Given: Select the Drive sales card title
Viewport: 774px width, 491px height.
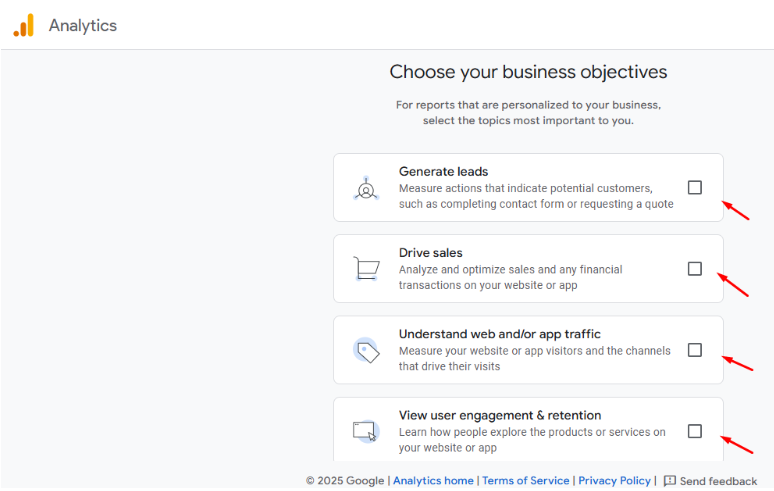Looking at the screenshot, I should [x=430, y=253].
